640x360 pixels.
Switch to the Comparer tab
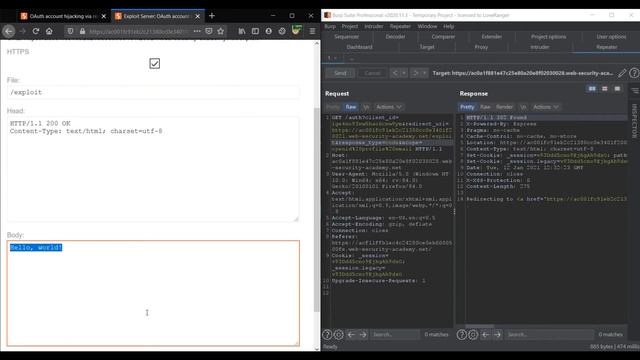click(443, 37)
